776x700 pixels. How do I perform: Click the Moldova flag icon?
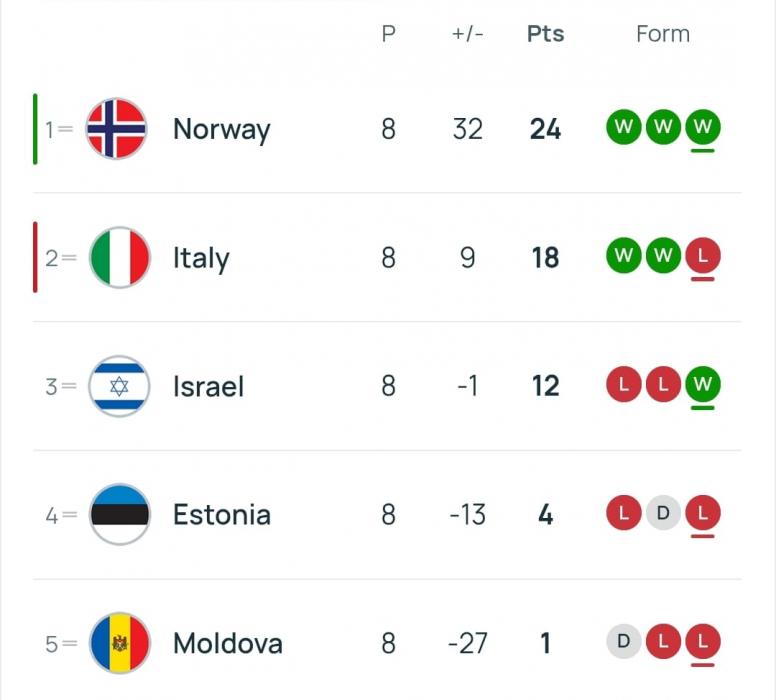click(120, 643)
